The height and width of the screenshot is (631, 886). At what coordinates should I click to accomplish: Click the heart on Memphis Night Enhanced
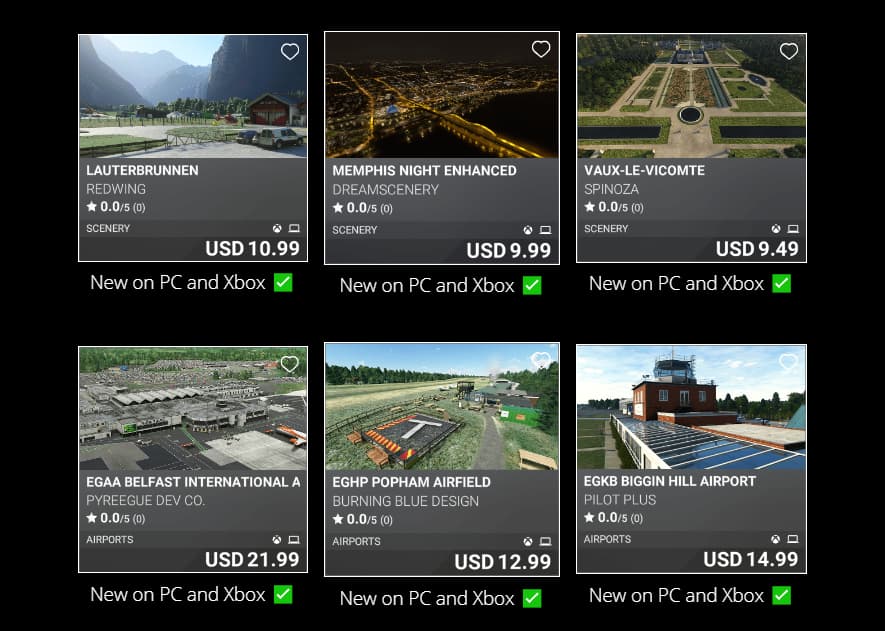point(541,49)
